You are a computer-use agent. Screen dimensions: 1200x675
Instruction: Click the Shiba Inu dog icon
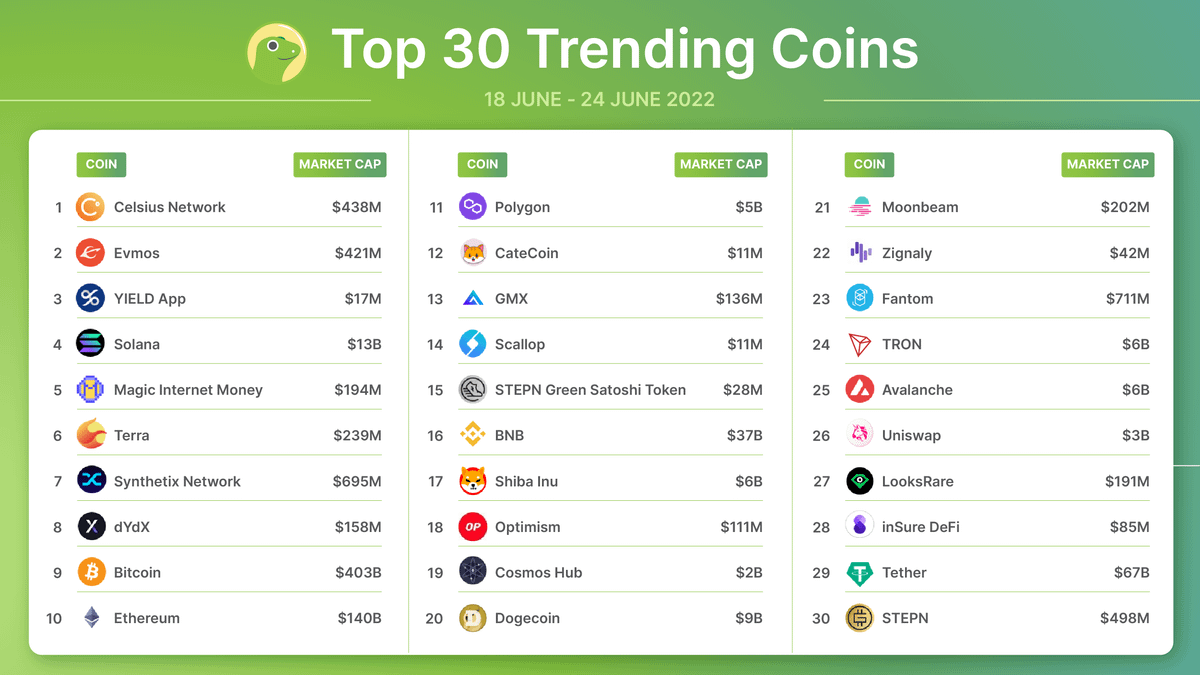472,481
